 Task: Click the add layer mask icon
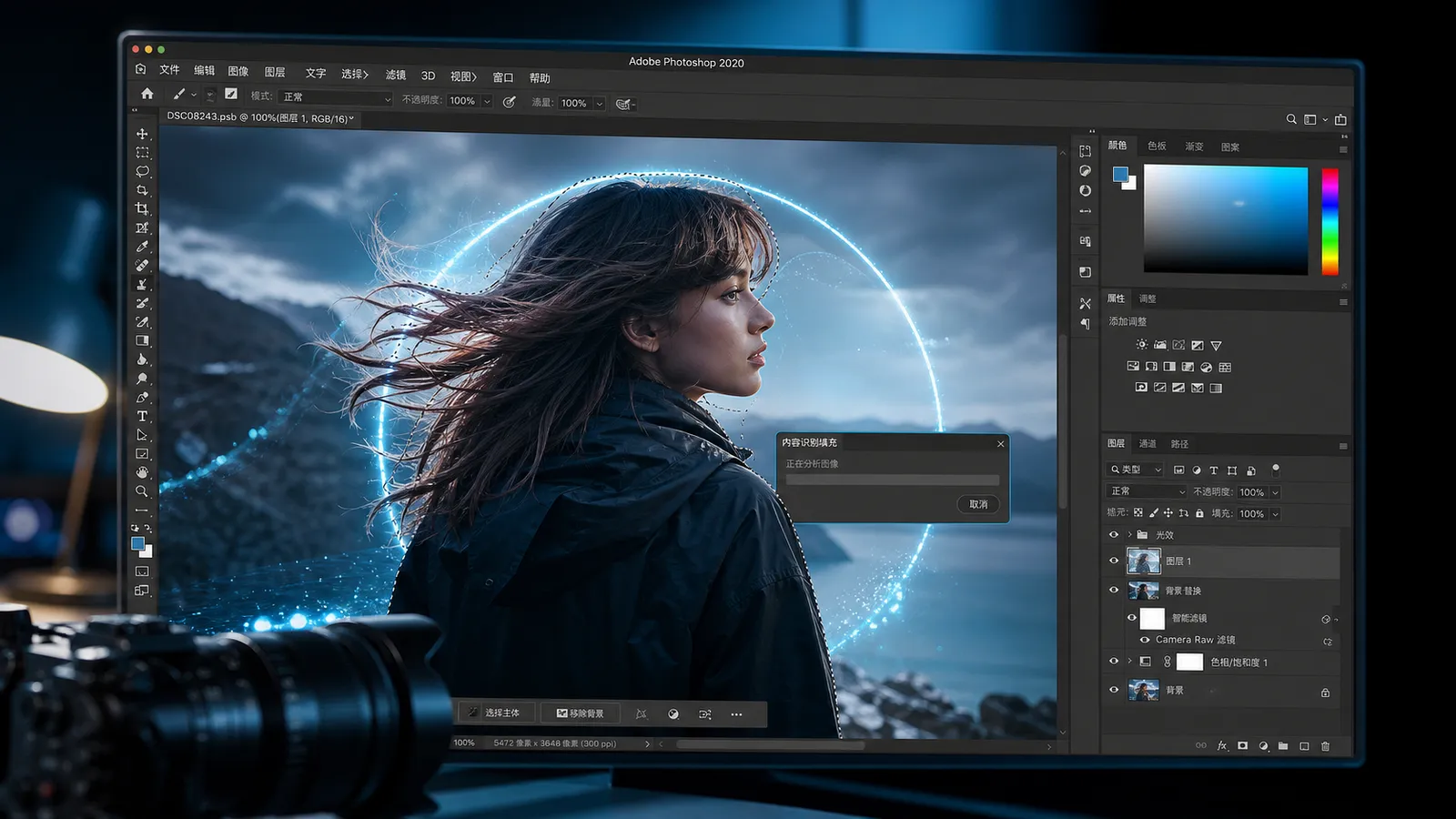(x=1243, y=746)
